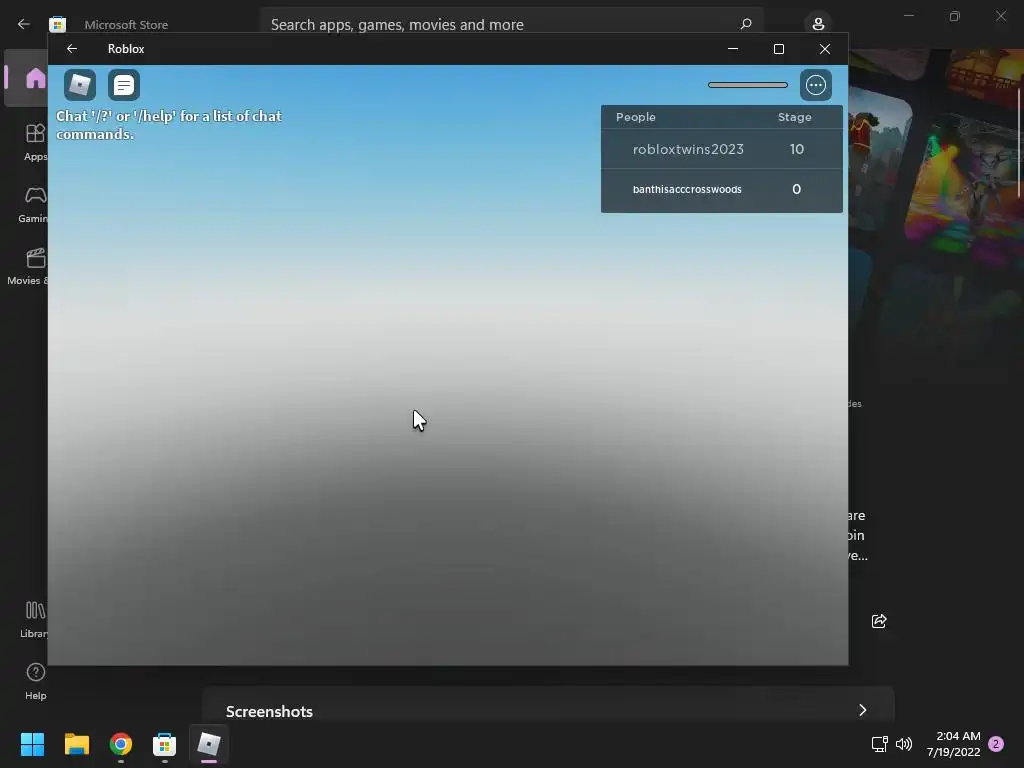This screenshot has height=768, width=1024.
Task: Click the Microsoft Store logo icon
Action: point(57,24)
